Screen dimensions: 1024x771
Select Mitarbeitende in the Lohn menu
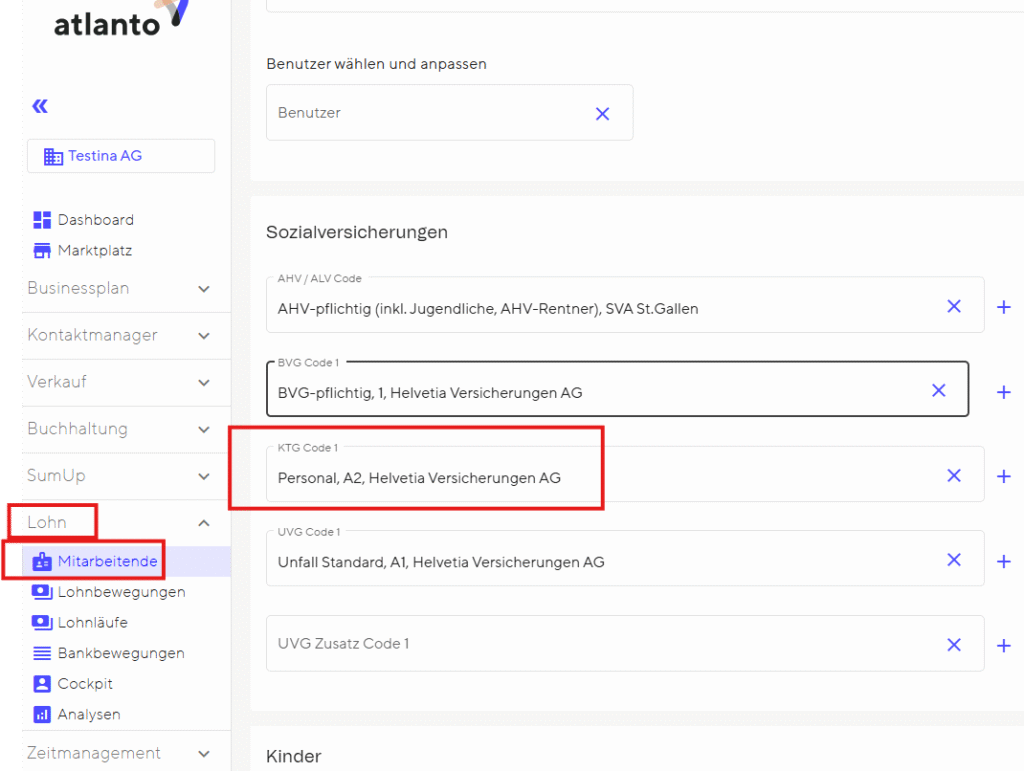pos(107,562)
